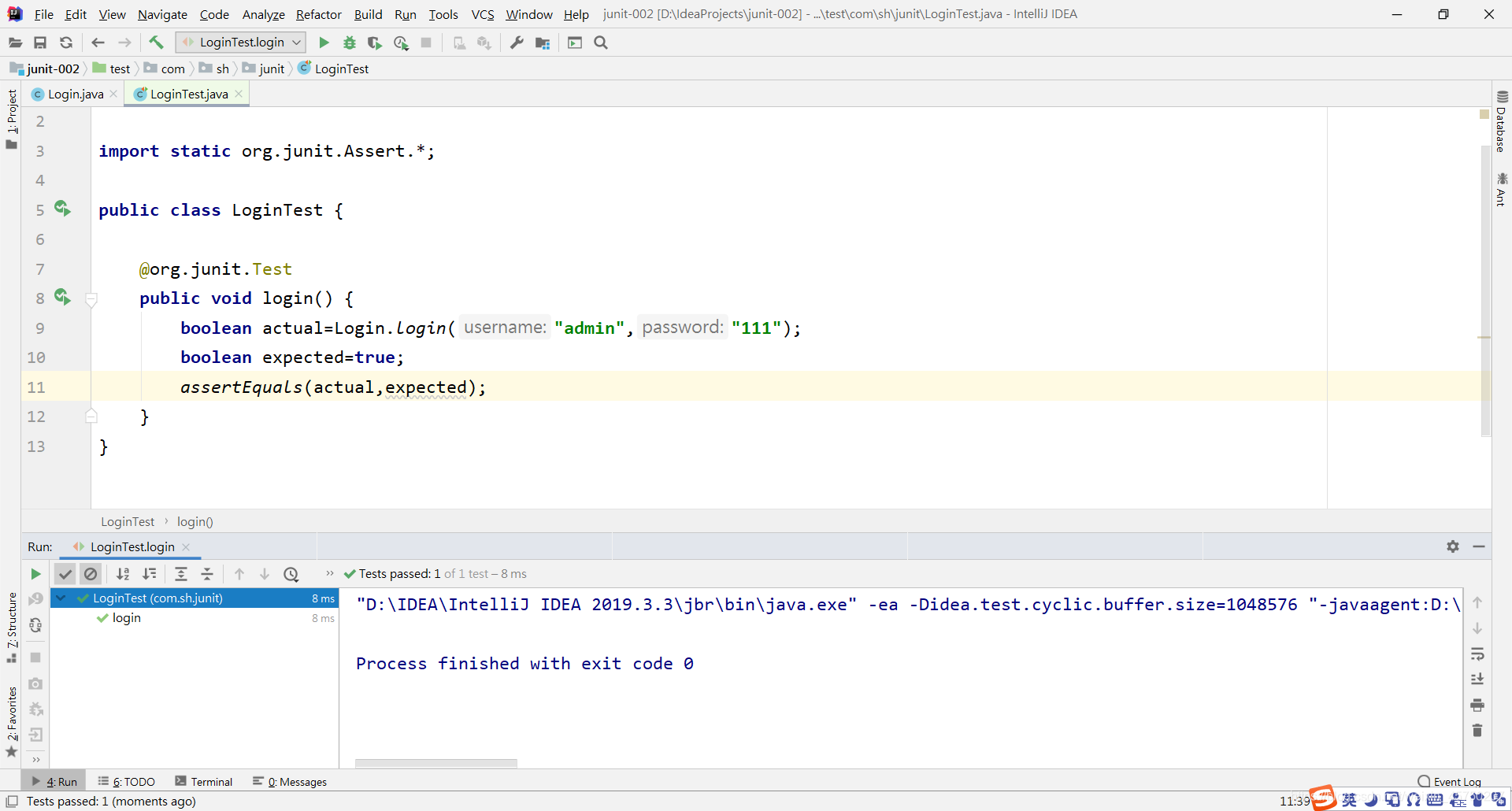Expand all test nodes in the Run toolbar
This screenshot has width=1512, height=811.
pyautogui.click(x=181, y=574)
